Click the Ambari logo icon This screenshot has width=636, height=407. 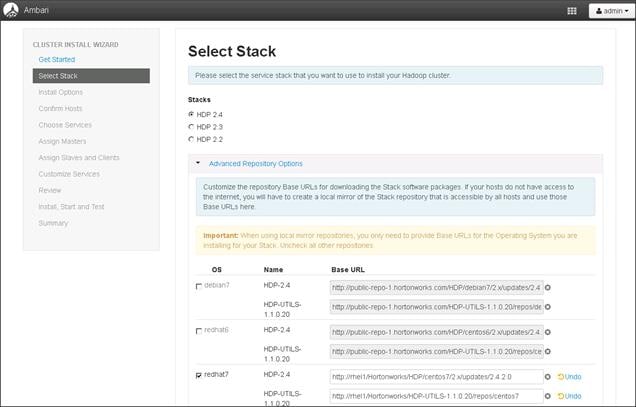pyautogui.click(x=11, y=10)
